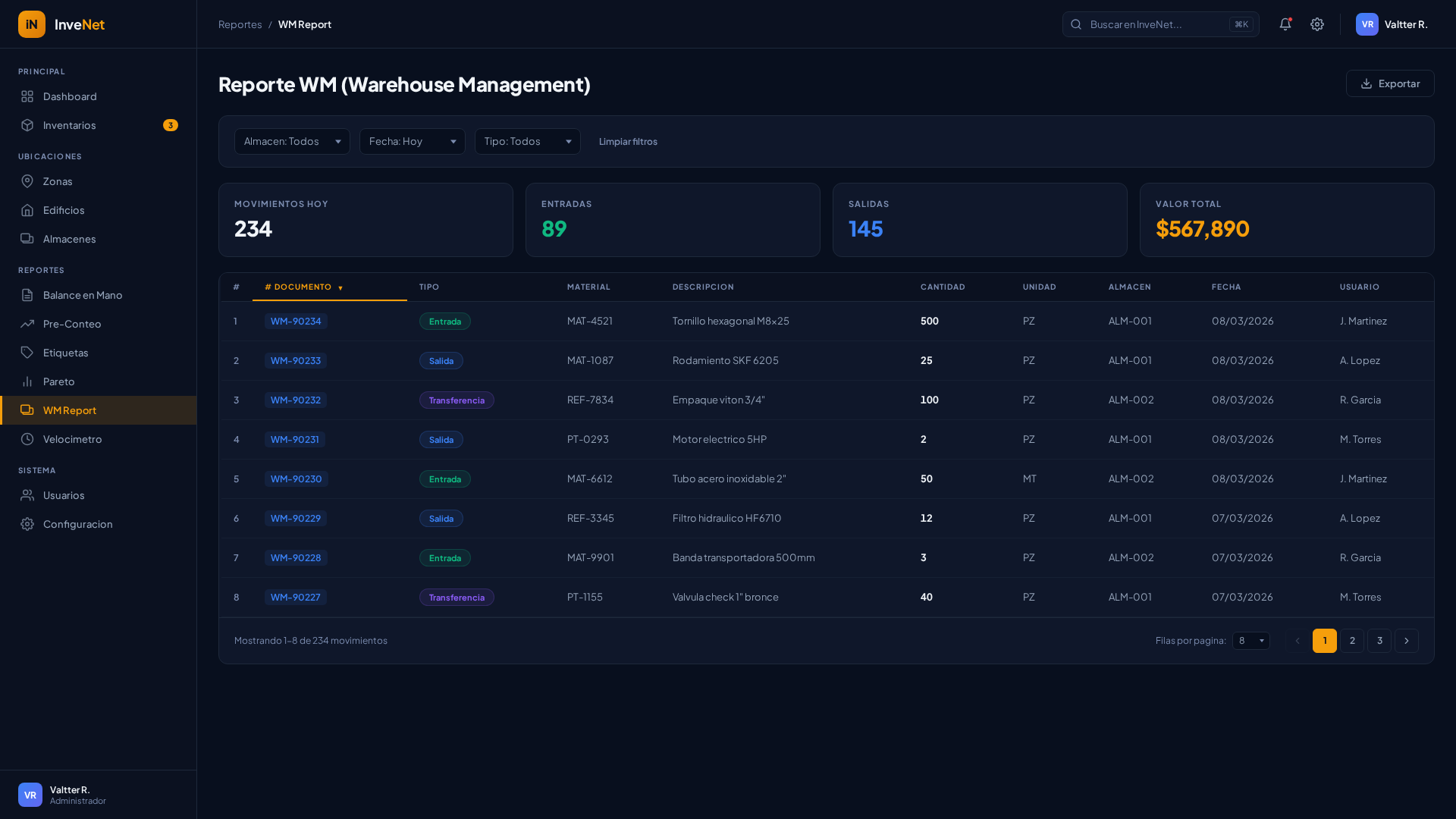Click the notifications bell icon
The height and width of the screenshot is (819, 1456).
tap(1285, 24)
